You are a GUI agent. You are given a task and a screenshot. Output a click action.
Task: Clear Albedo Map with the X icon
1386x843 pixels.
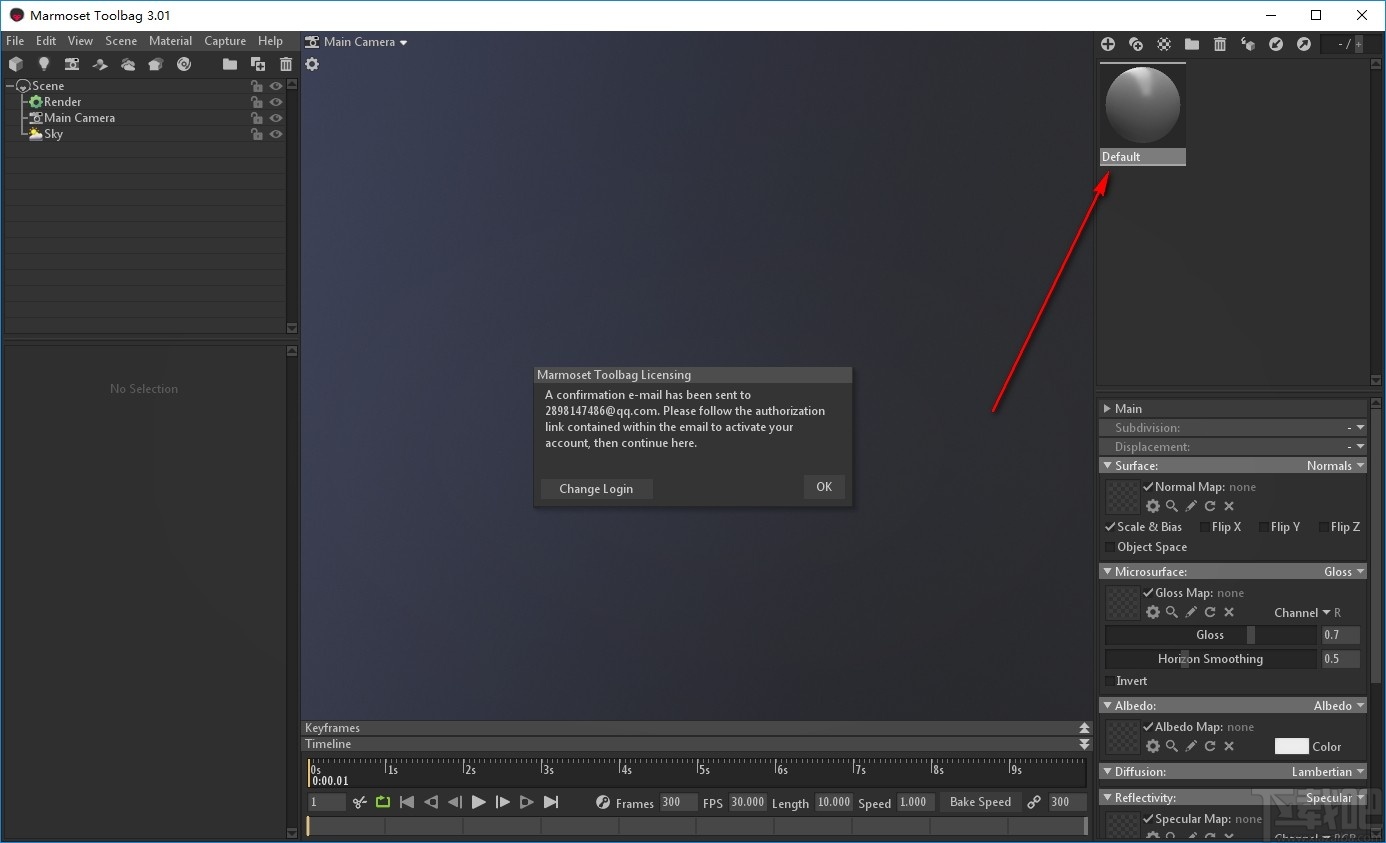tap(1229, 746)
